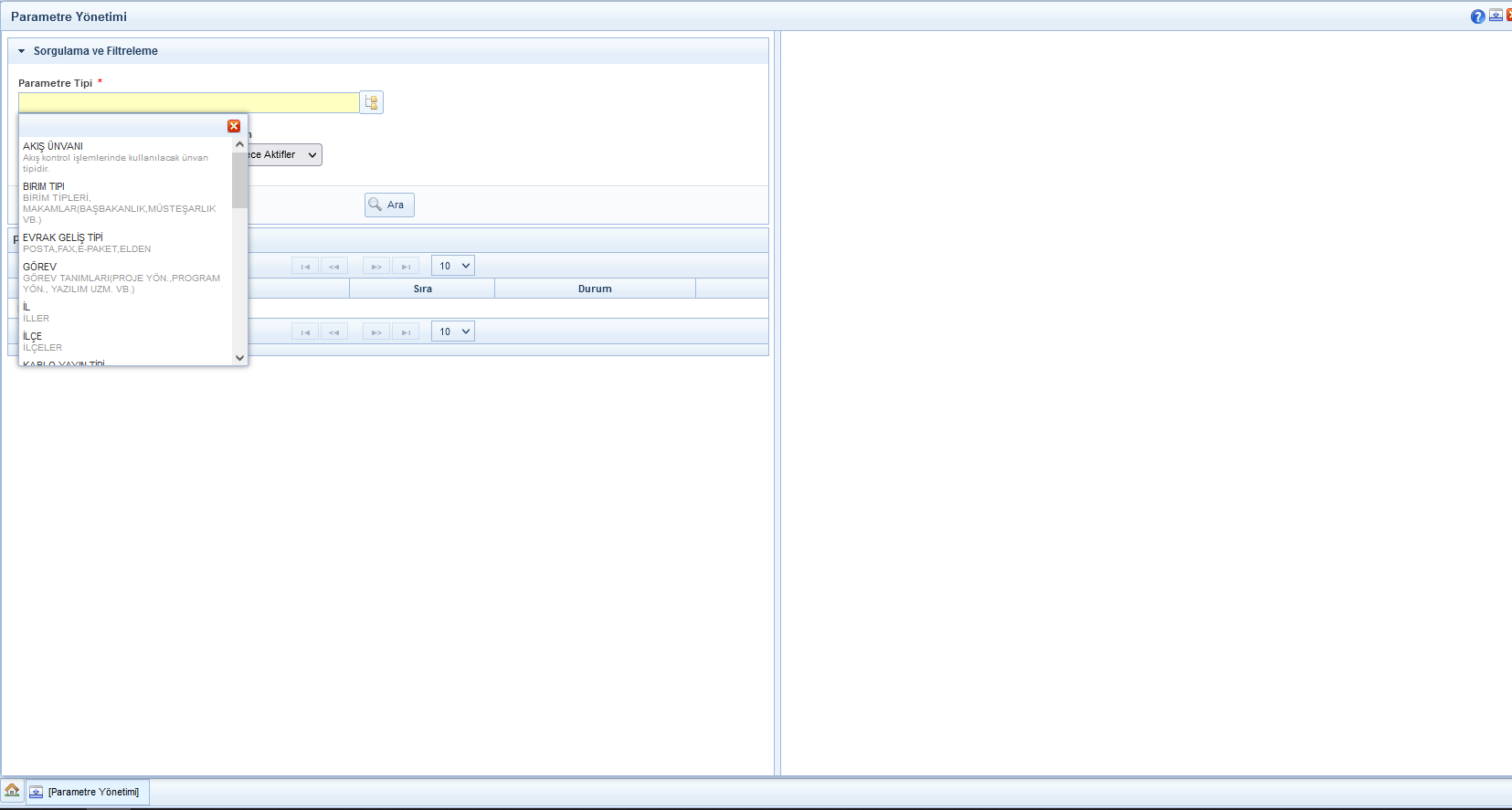This screenshot has width=1512, height=810.
Task: Choose GÖREV parameter type
Action: click(40, 267)
